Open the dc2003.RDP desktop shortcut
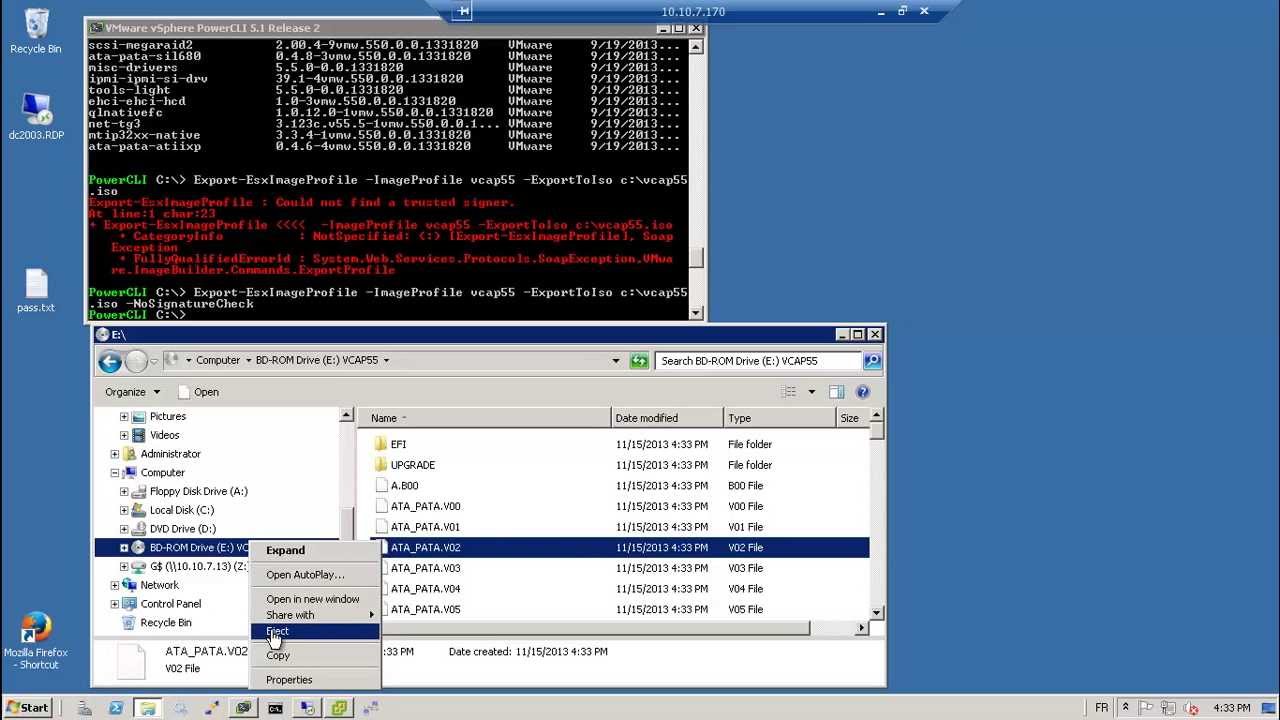Screen dimensions: 1280x720 point(36,116)
